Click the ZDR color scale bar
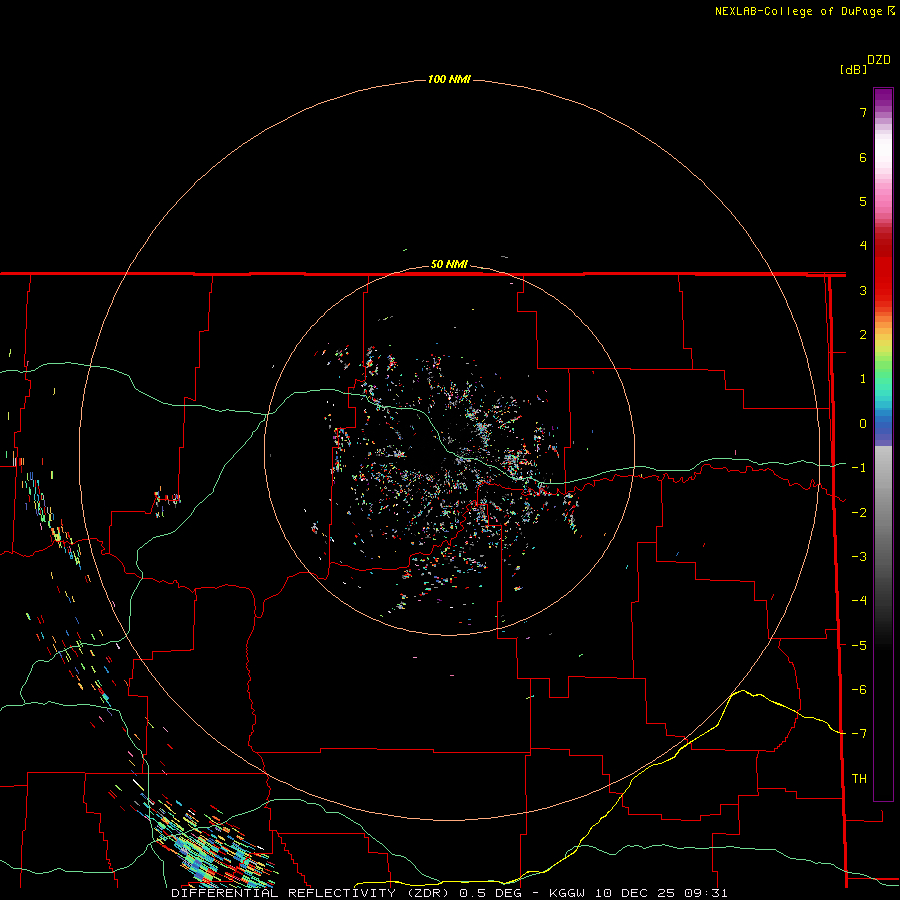 pos(883,444)
